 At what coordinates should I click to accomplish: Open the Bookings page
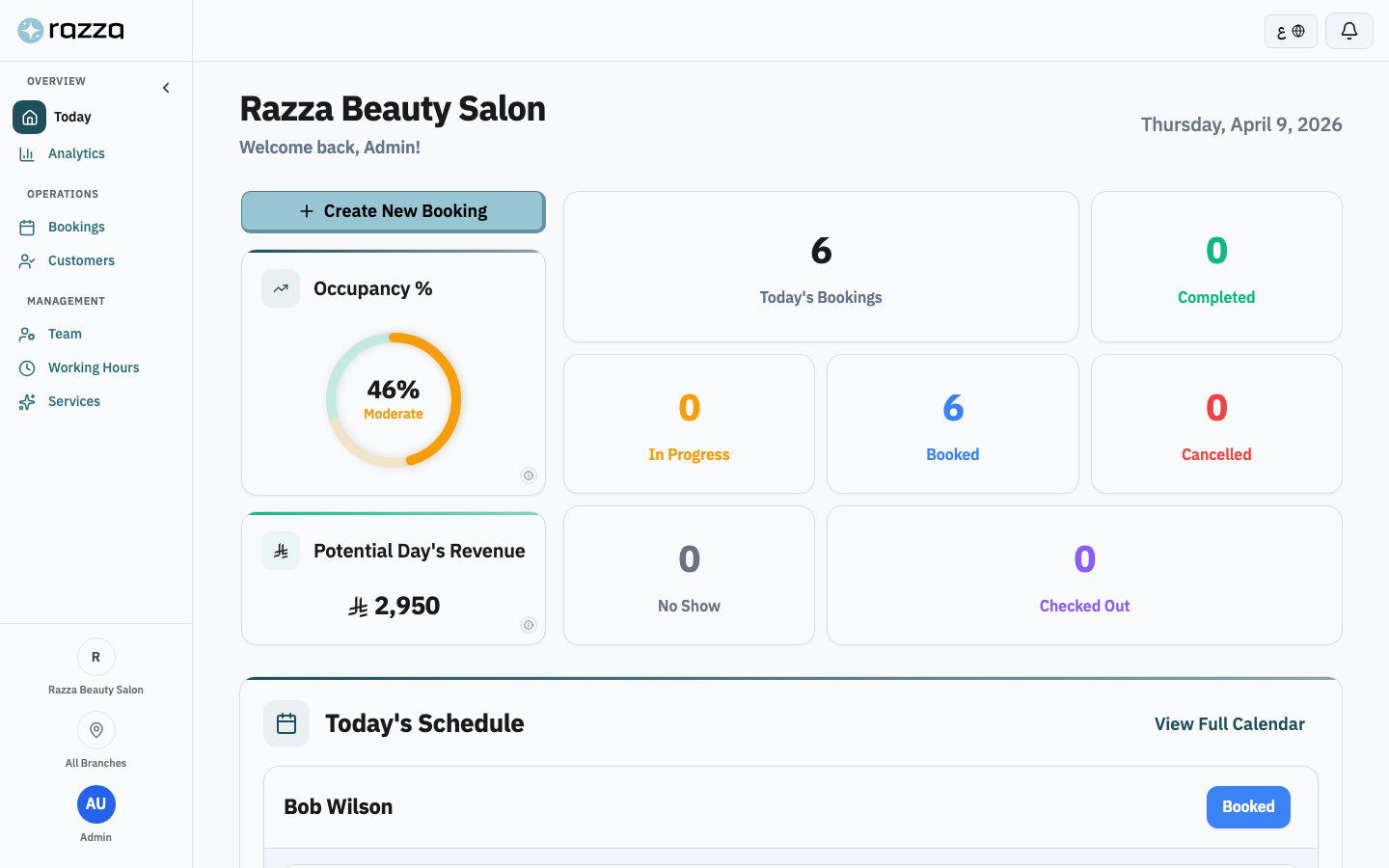75,226
